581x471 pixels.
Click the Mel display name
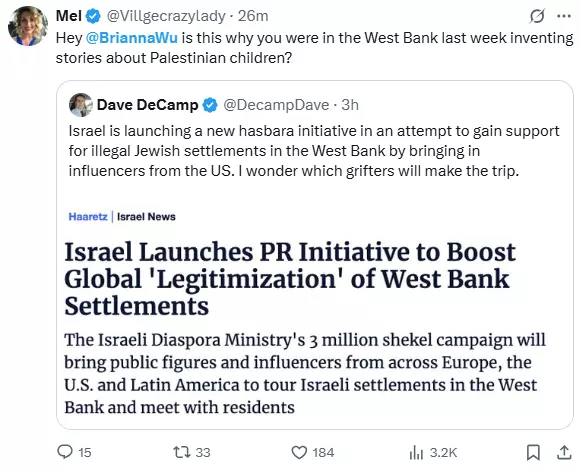(69, 16)
